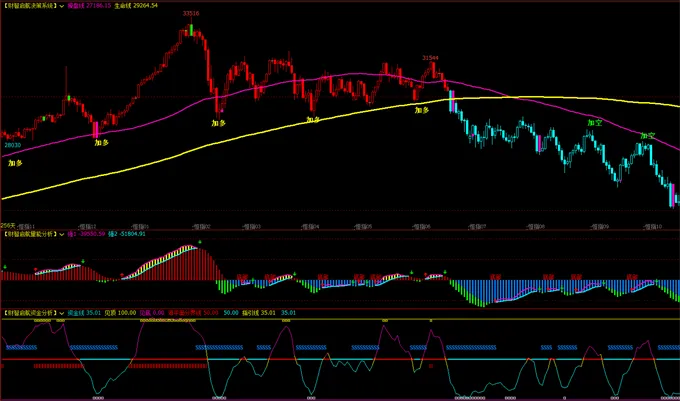The height and width of the screenshot is (401, 680).
Task: Click the 生命线 29264.54 value label
Action: click(136, 6)
